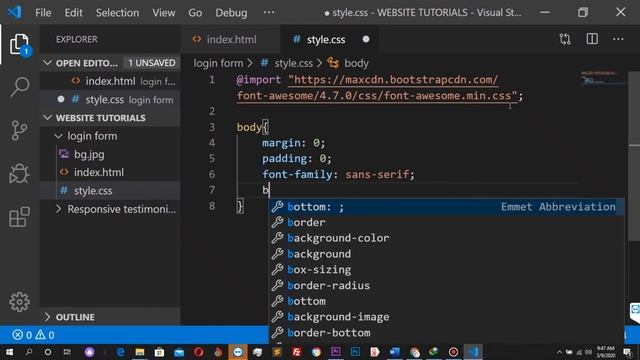Open Opera browser from taskbar
The height and width of the screenshot is (360, 640).
click(x=198, y=352)
